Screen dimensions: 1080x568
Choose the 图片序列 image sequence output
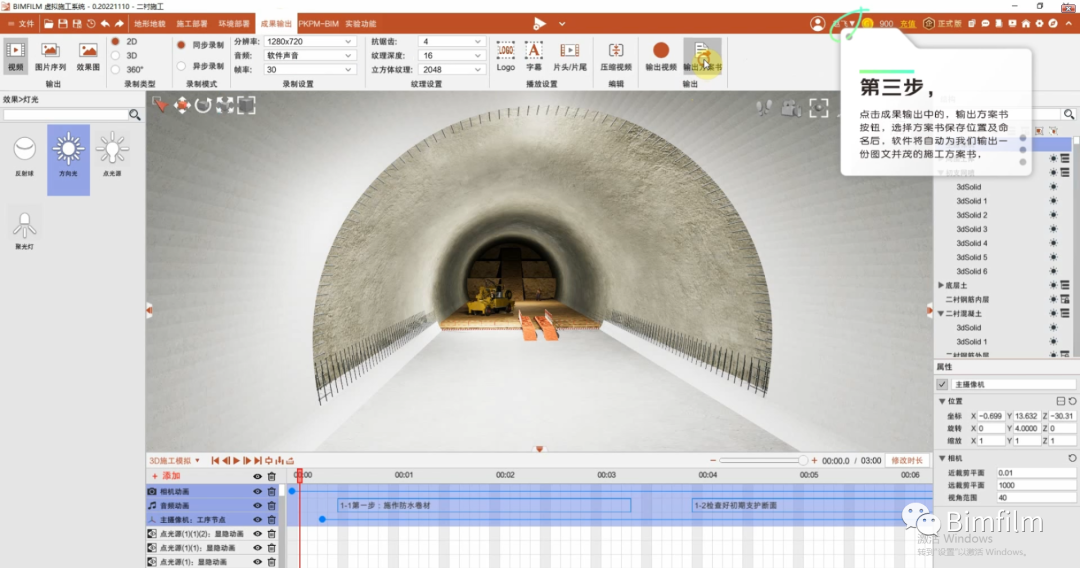[x=50, y=56]
